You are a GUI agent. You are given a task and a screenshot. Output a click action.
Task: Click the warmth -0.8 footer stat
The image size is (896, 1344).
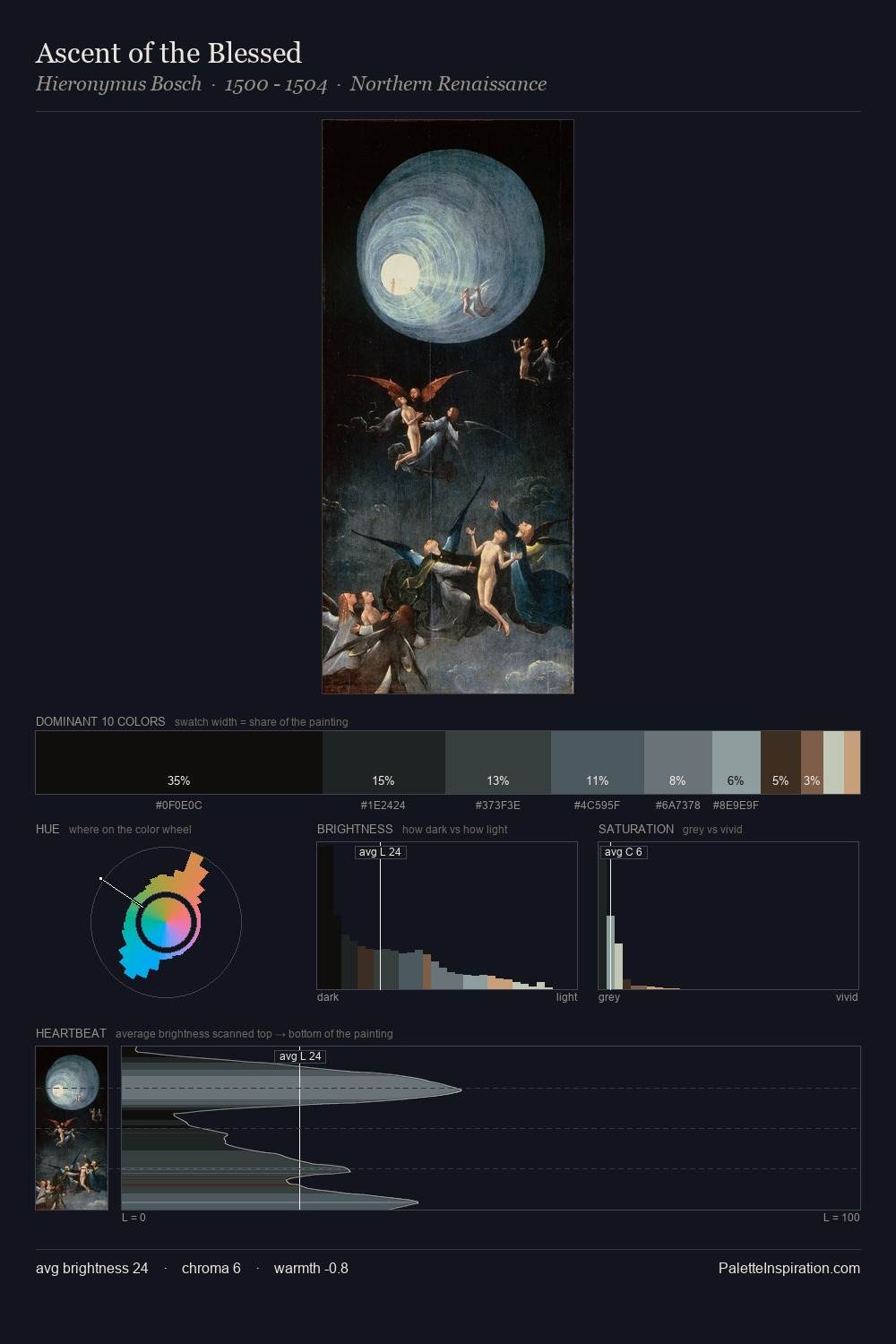[311, 1269]
